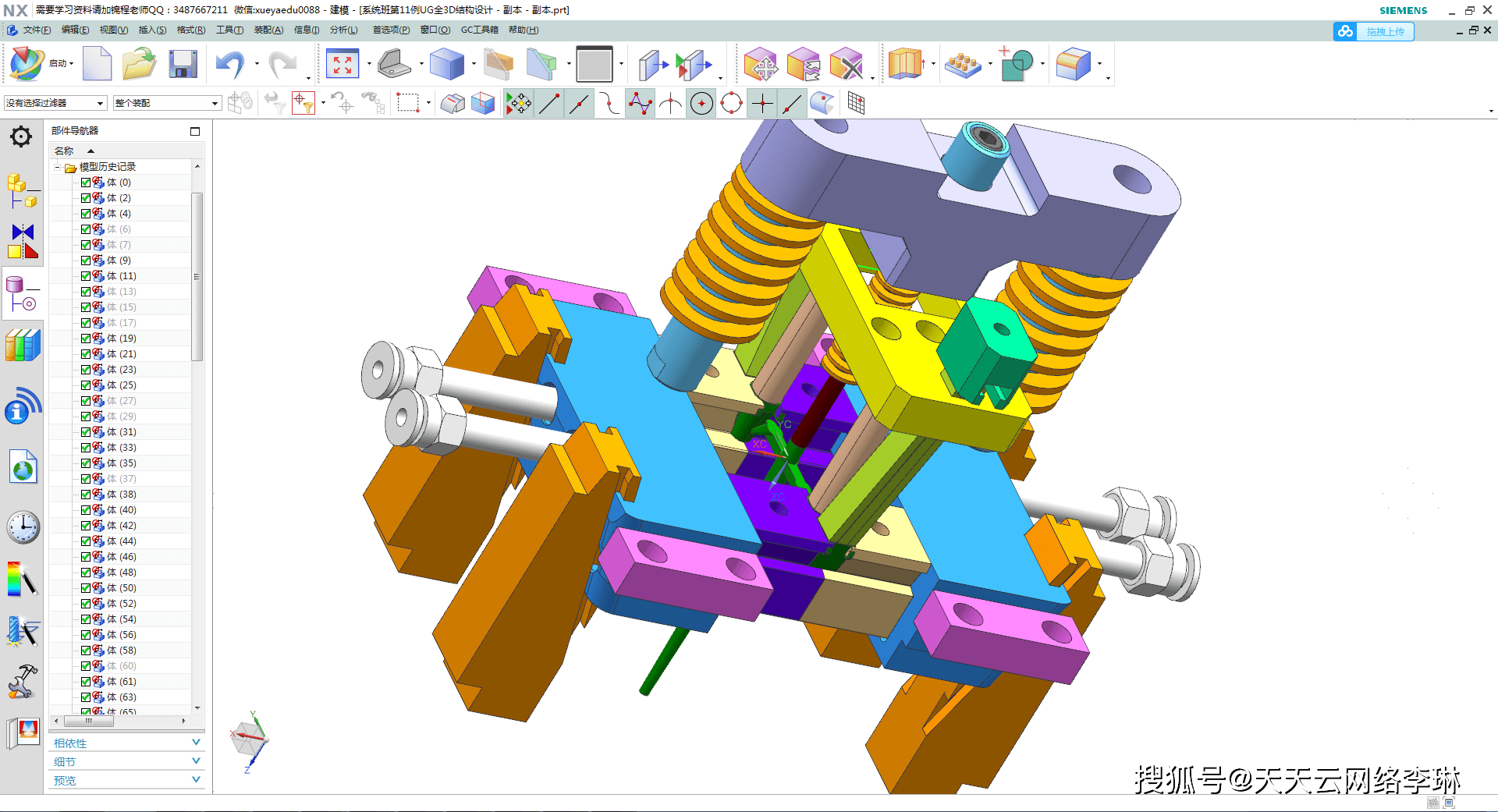Open the Constraint Navigator sidebar icon
1498x812 pixels.
23,241
